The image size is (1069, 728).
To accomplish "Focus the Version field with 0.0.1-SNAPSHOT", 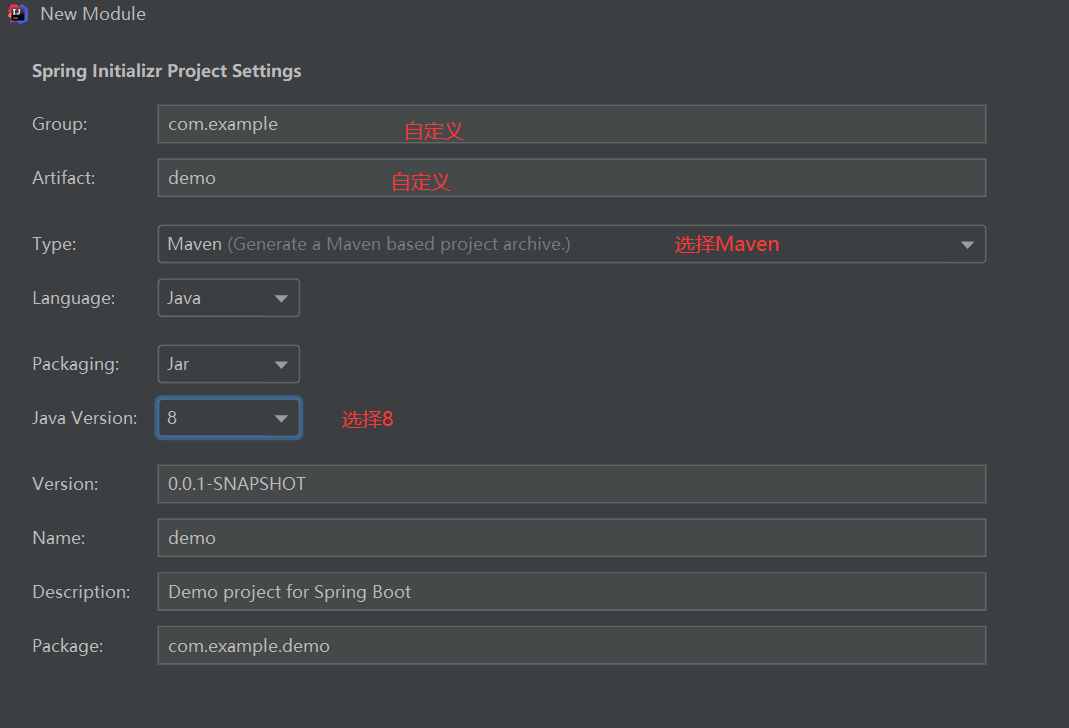I will (571, 484).
